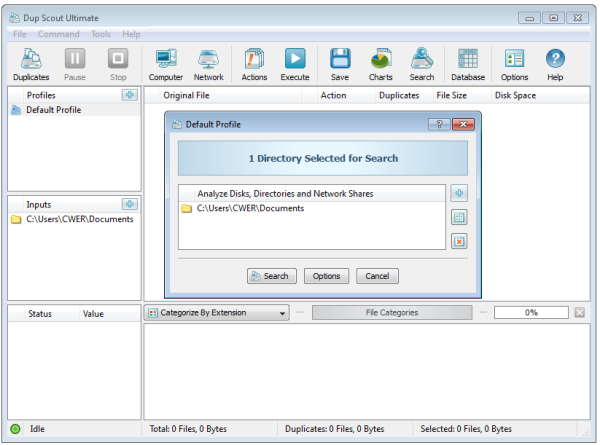Click the Duplicates toolbar icon
600x445 pixels.
[x=31, y=64]
